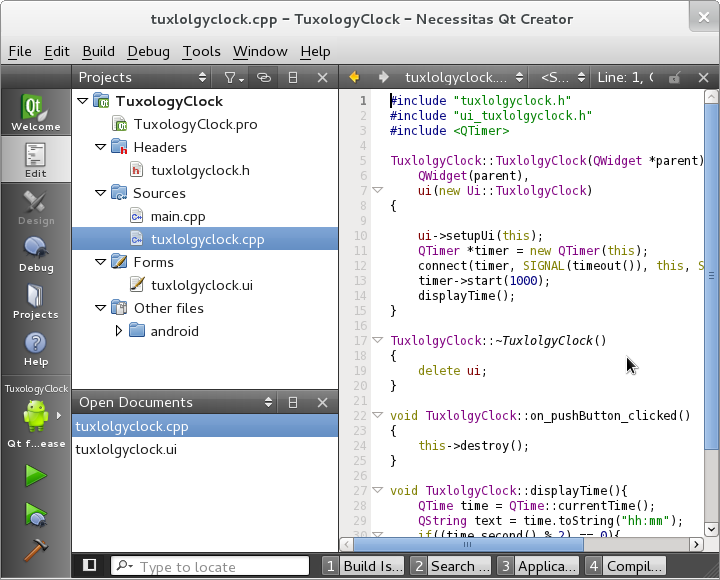The width and height of the screenshot is (720, 580).
Task: Open the Help menu in the menu bar
Action: click(315, 51)
